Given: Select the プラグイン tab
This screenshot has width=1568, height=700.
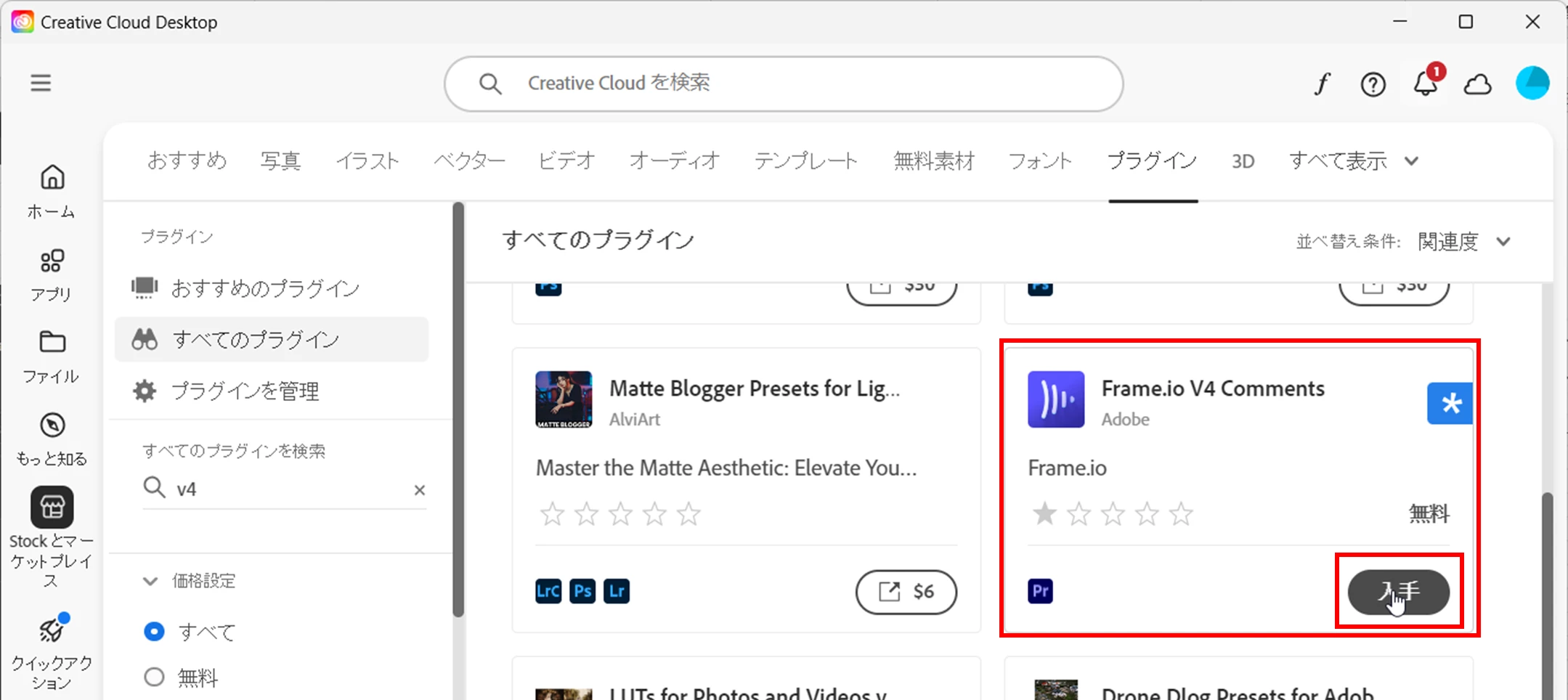Looking at the screenshot, I should pos(1153,160).
